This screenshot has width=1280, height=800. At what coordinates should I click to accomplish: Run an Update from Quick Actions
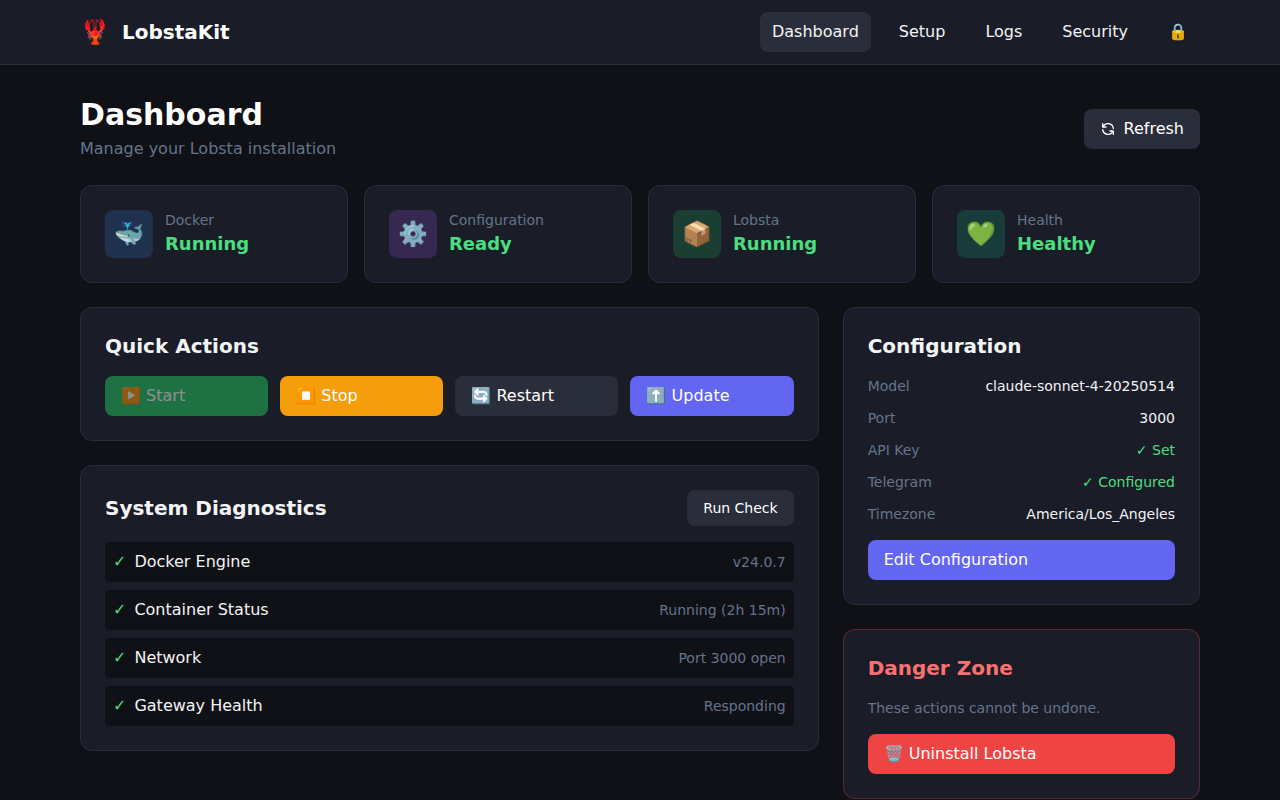coord(711,395)
